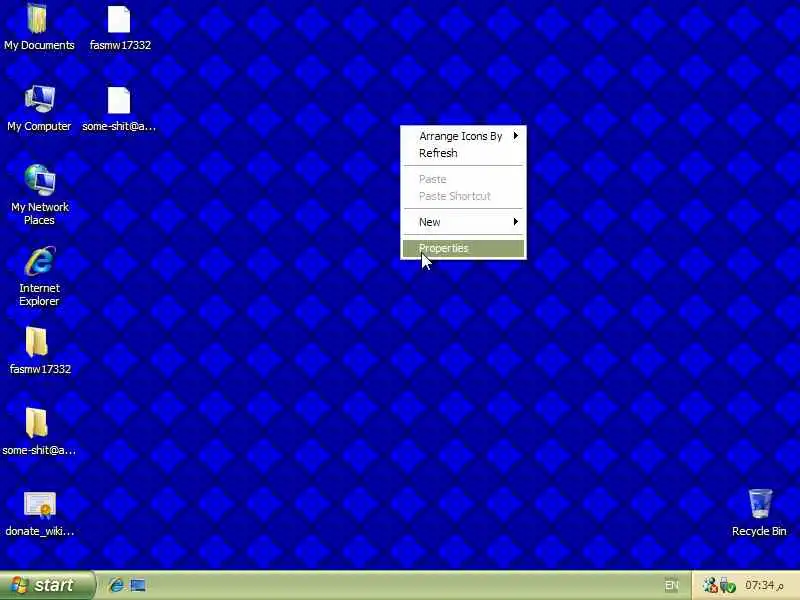The height and width of the screenshot is (600, 800).
Task: Click the disabled Paste menu entry
Action: click(x=463, y=179)
